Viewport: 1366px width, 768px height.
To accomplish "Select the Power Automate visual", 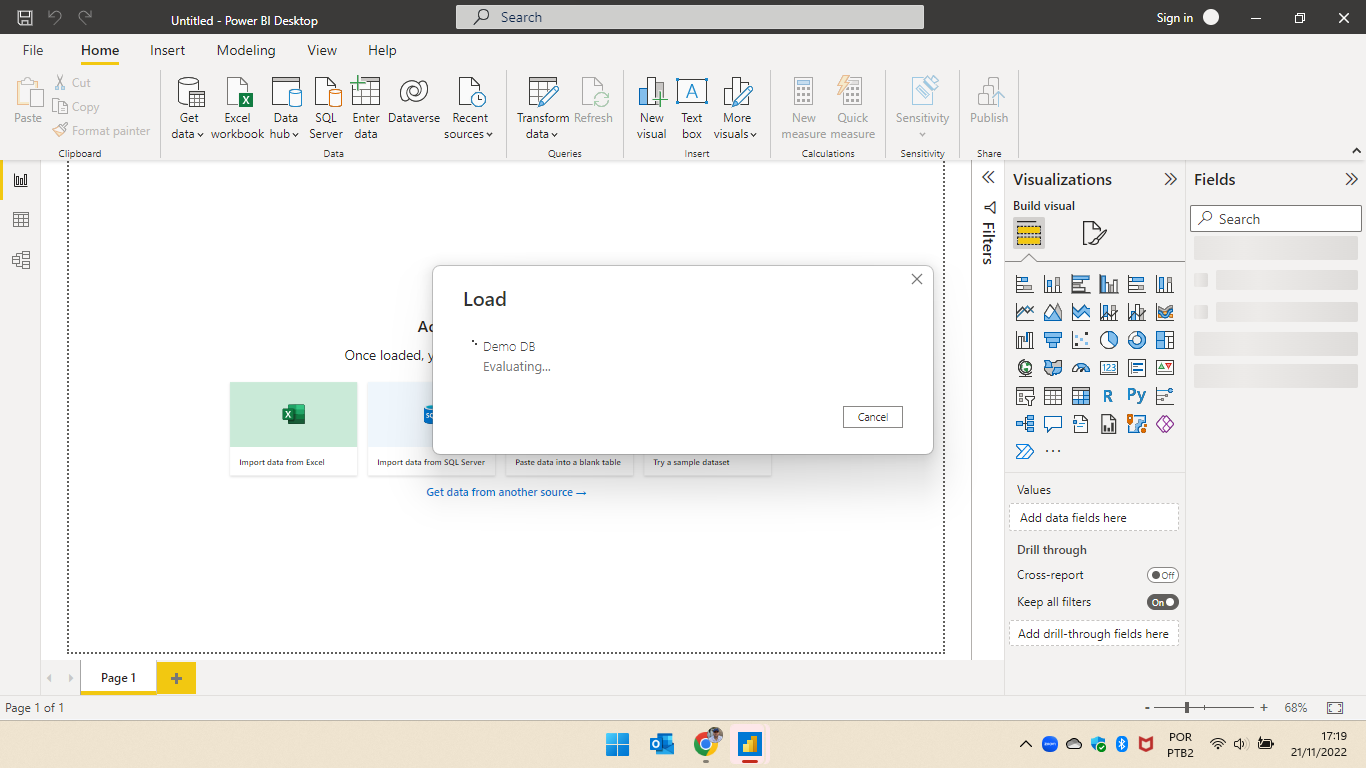I will pyautogui.click(x=1024, y=452).
